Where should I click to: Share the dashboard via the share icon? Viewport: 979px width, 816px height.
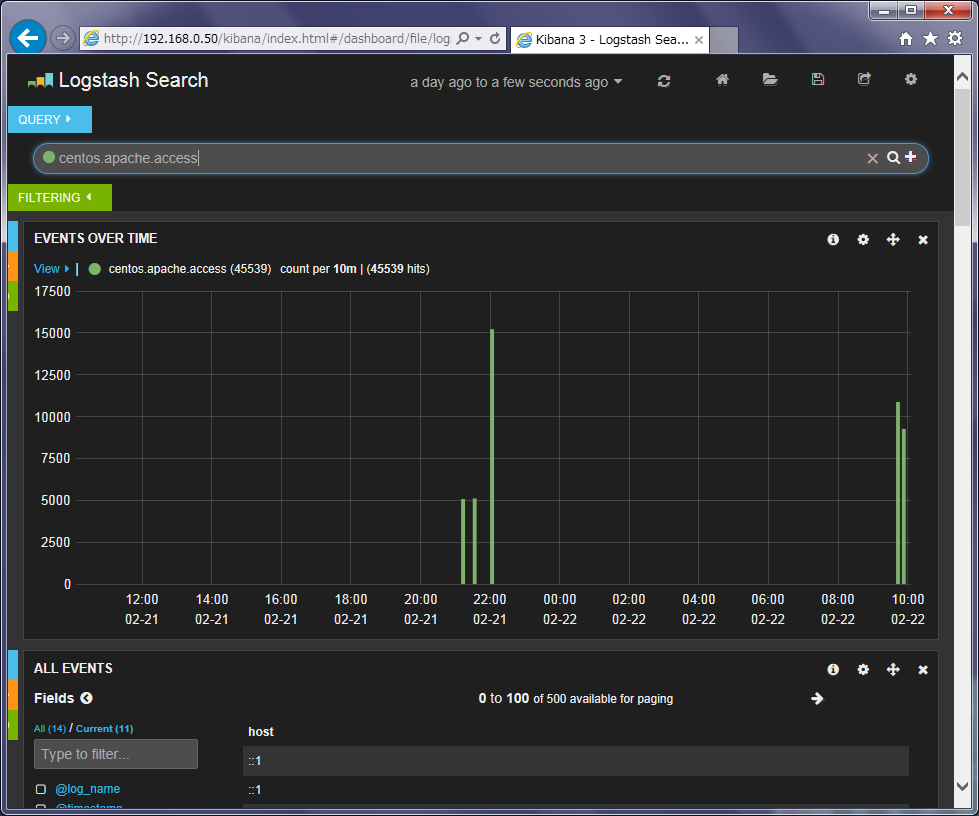point(864,79)
